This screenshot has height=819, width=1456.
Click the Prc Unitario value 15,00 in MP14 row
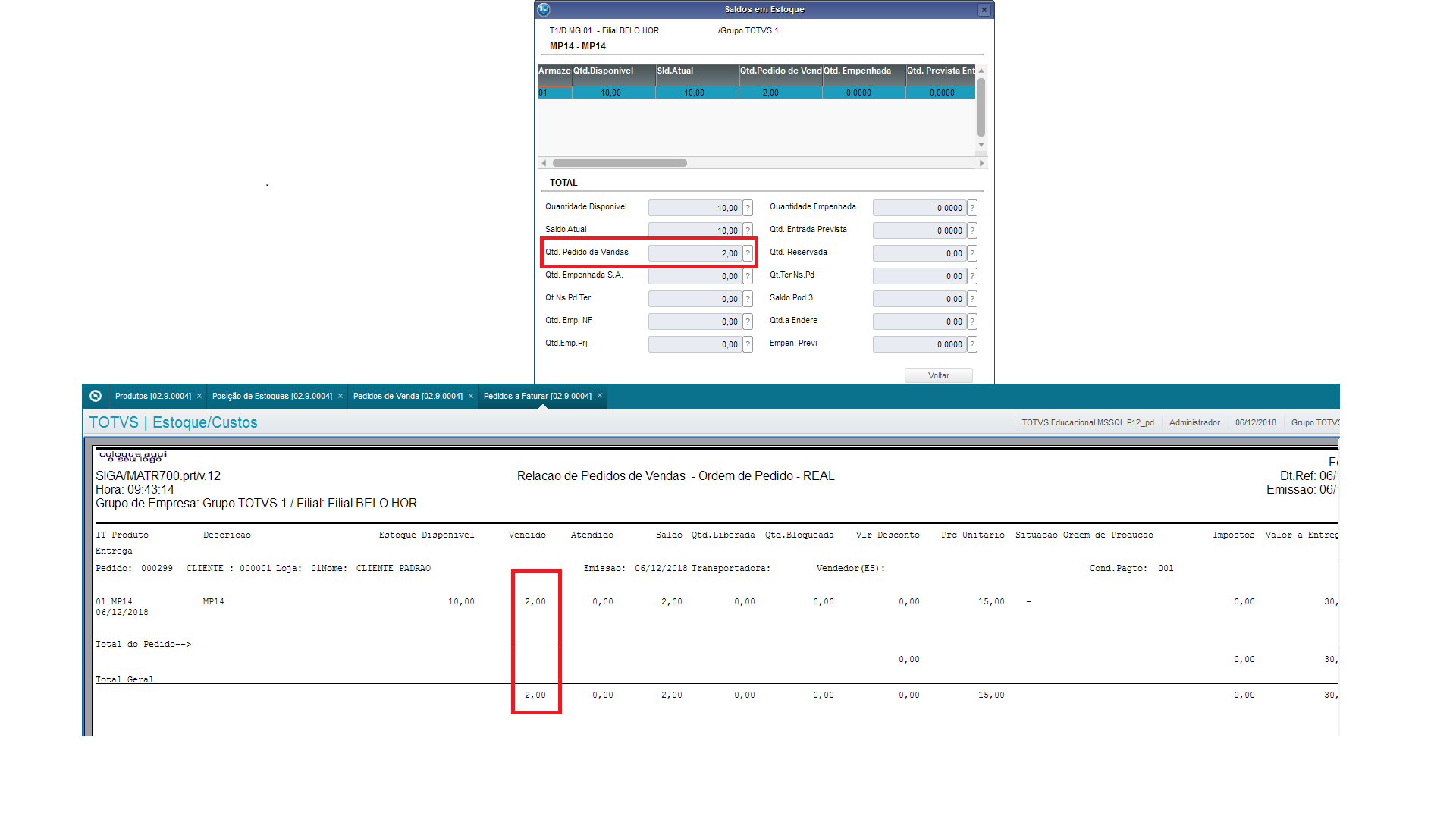tap(991, 601)
